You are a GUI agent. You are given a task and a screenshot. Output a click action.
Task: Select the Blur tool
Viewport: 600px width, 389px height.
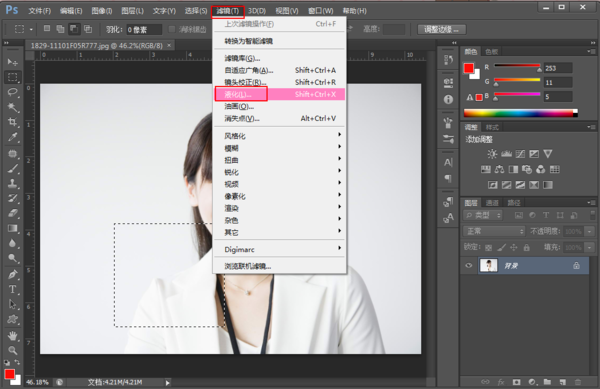click(x=12, y=243)
